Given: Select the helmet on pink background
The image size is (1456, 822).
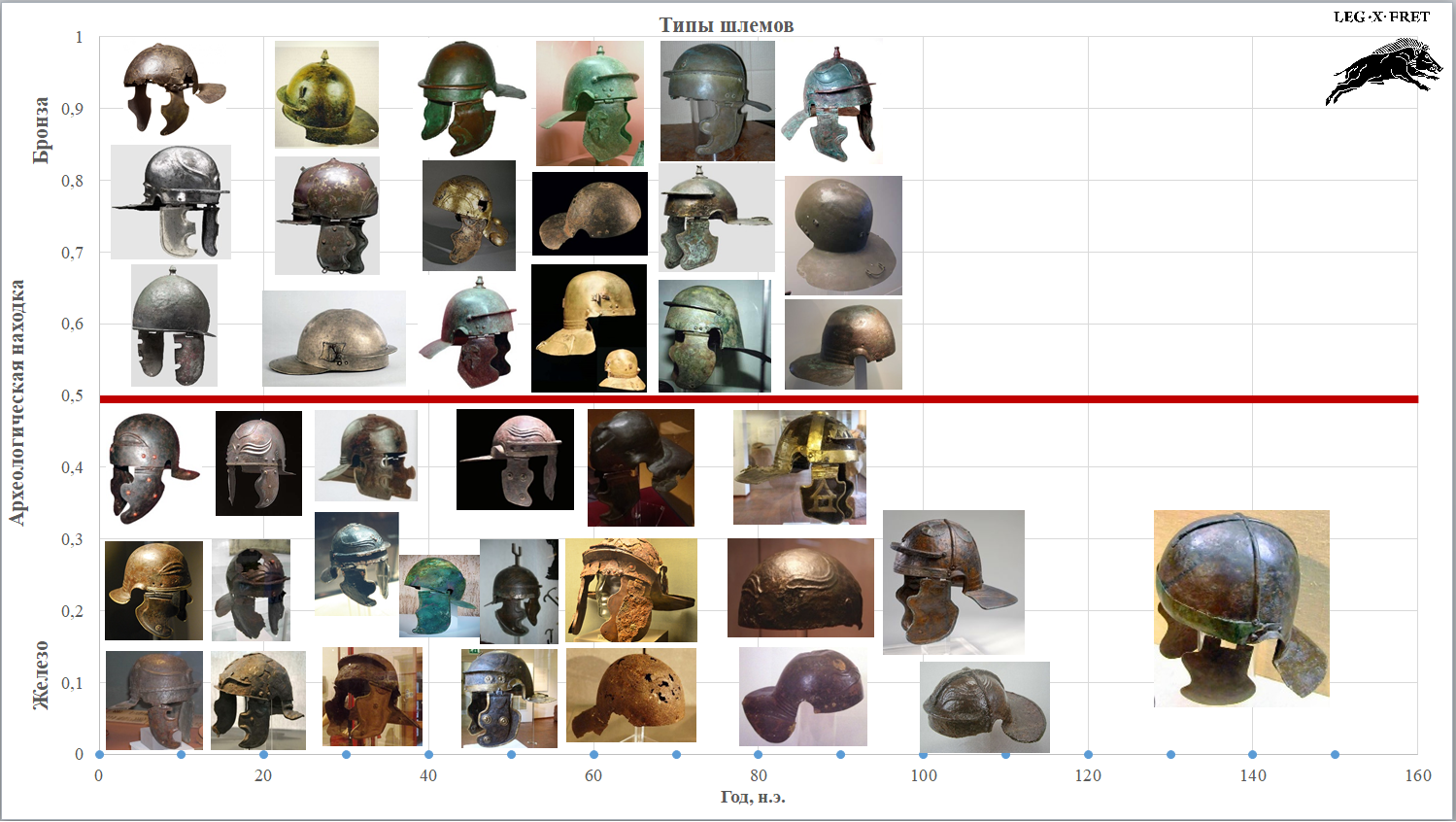Looking at the screenshot, I should point(590,103).
